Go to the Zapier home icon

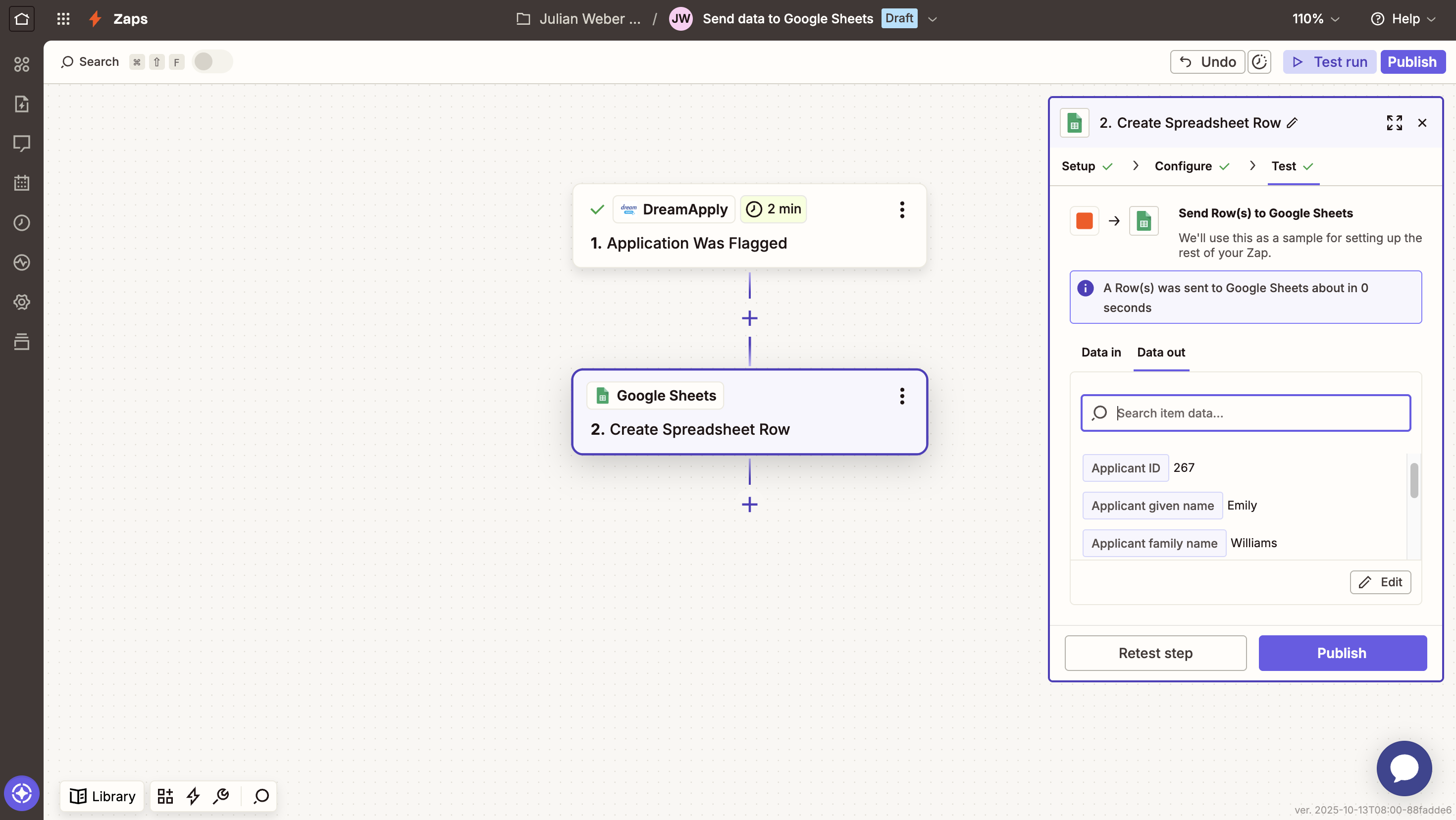click(x=21, y=19)
